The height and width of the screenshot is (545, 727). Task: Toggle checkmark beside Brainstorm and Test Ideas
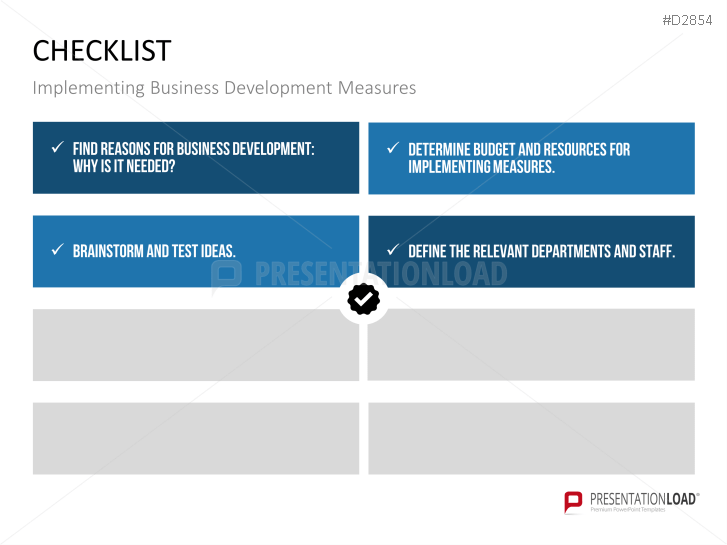[x=57, y=250]
